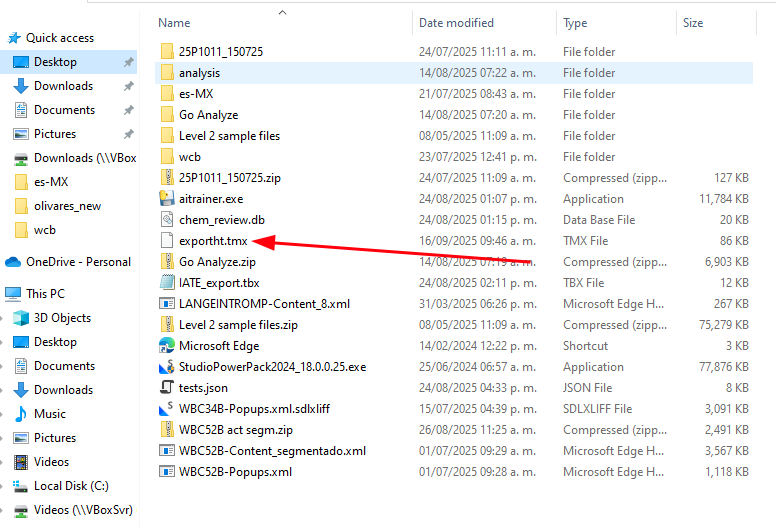Select the Go Analyze folder icon
The width and height of the screenshot is (776, 528).
167,115
